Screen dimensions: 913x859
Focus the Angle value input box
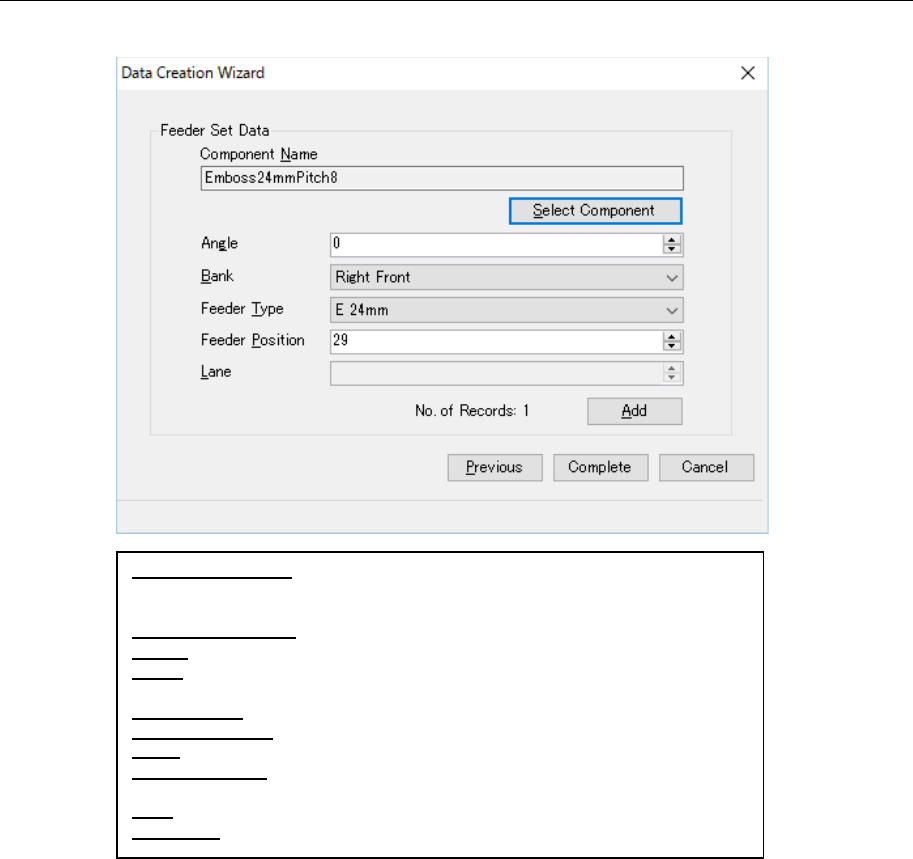click(x=495, y=245)
